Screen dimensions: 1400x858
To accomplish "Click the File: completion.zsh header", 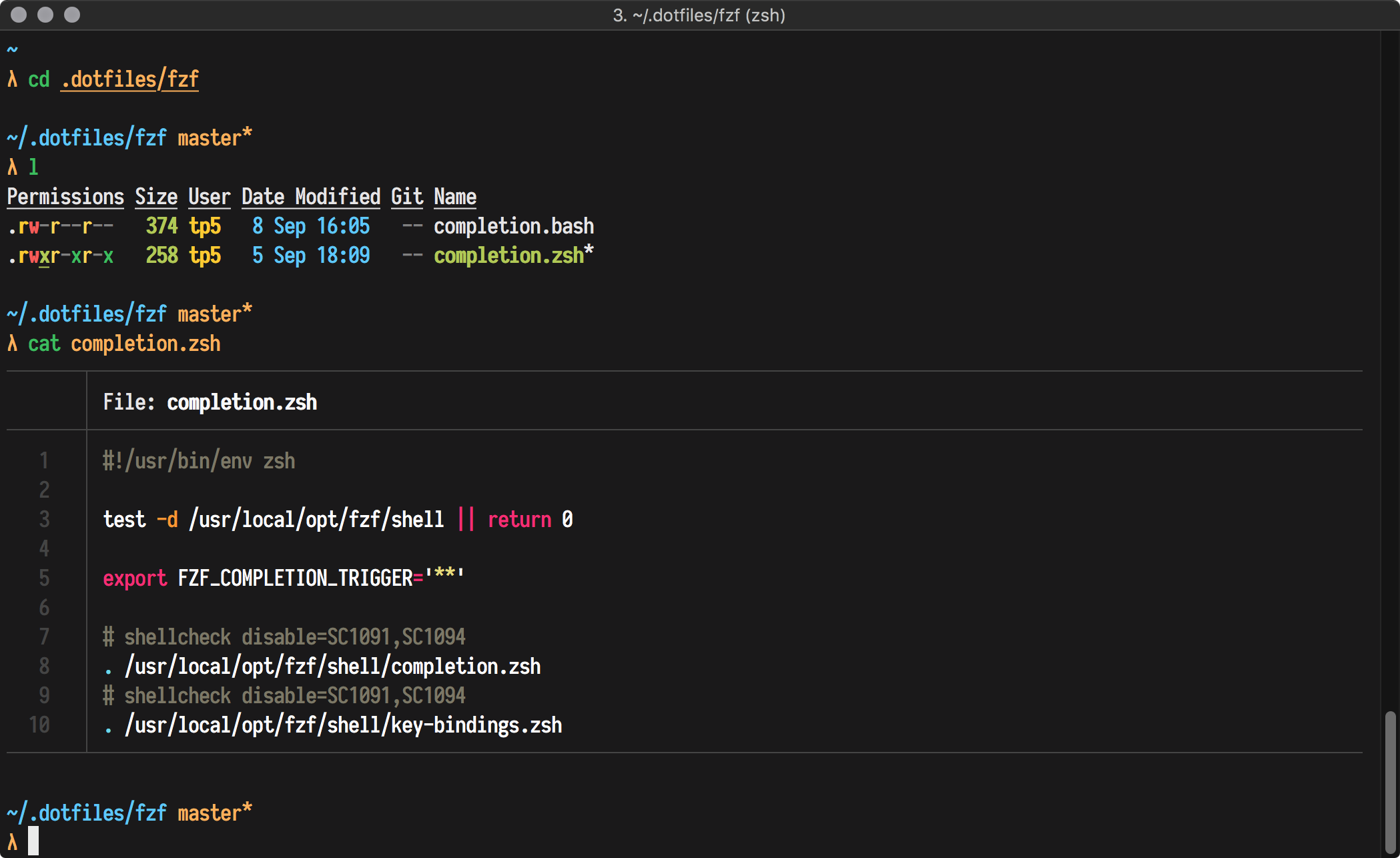I will click(210, 402).
